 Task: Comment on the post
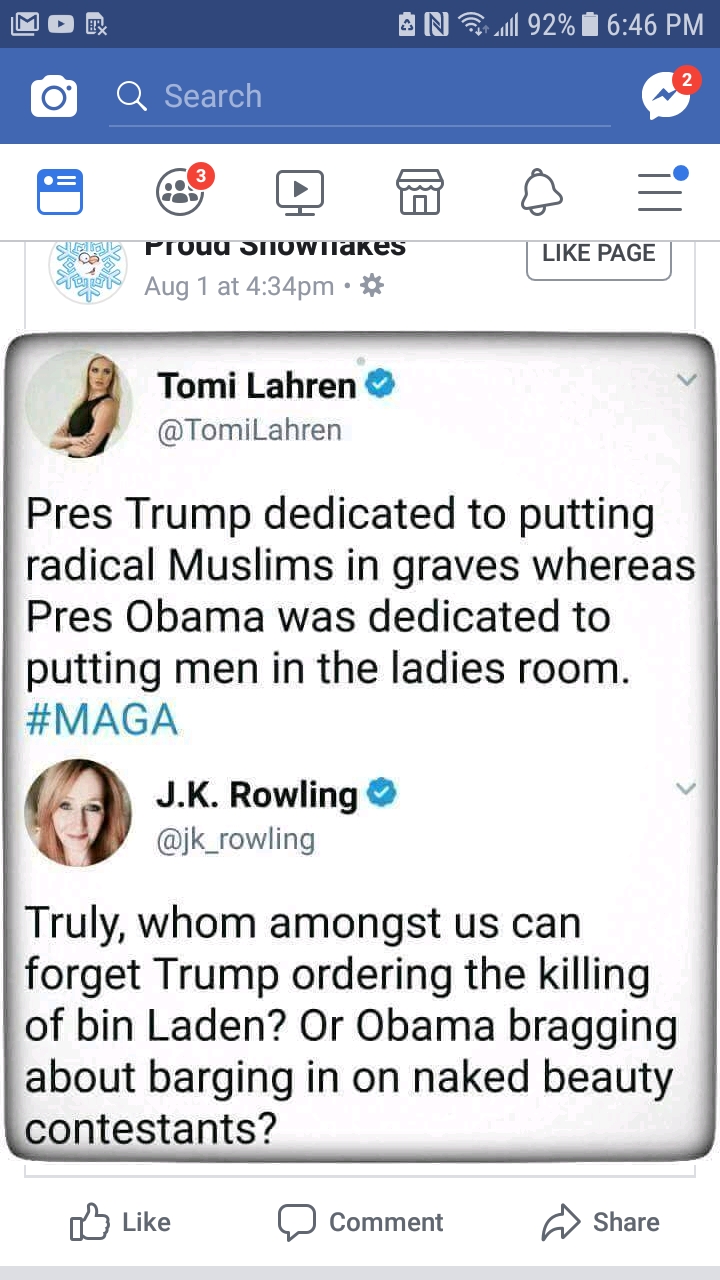[360, 1223]
